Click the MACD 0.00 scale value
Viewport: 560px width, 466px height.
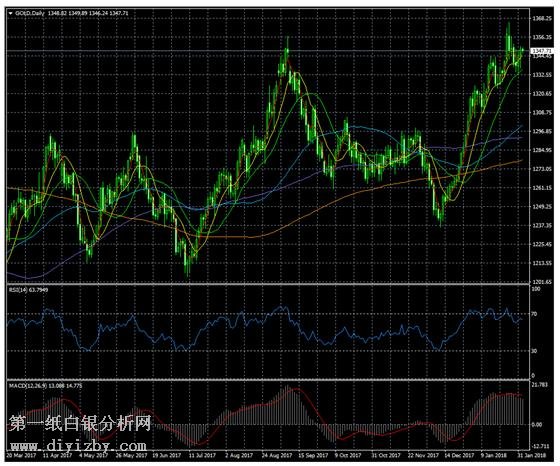pos(537,425)
